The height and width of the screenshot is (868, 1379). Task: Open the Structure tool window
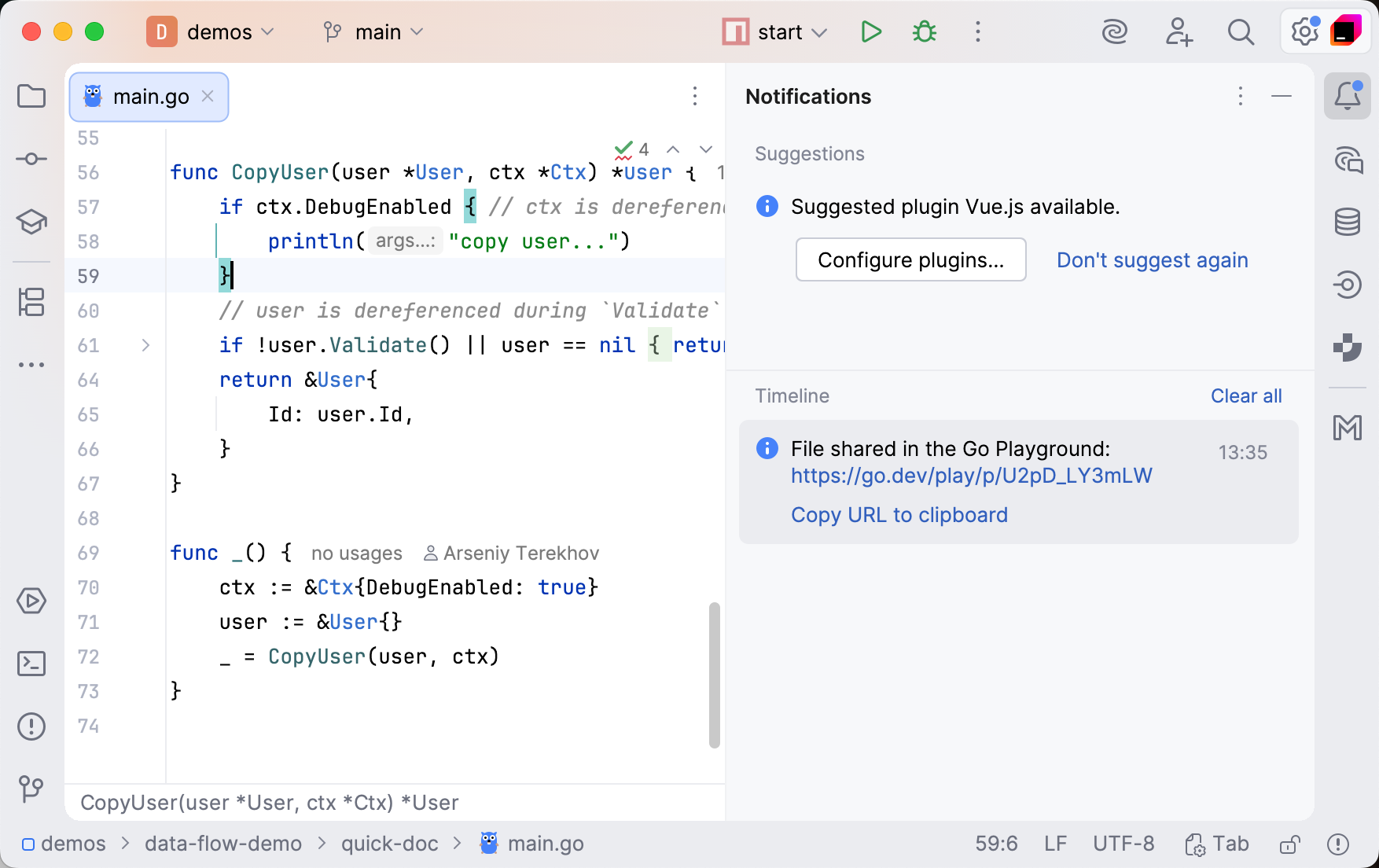[x=31, y=303]
